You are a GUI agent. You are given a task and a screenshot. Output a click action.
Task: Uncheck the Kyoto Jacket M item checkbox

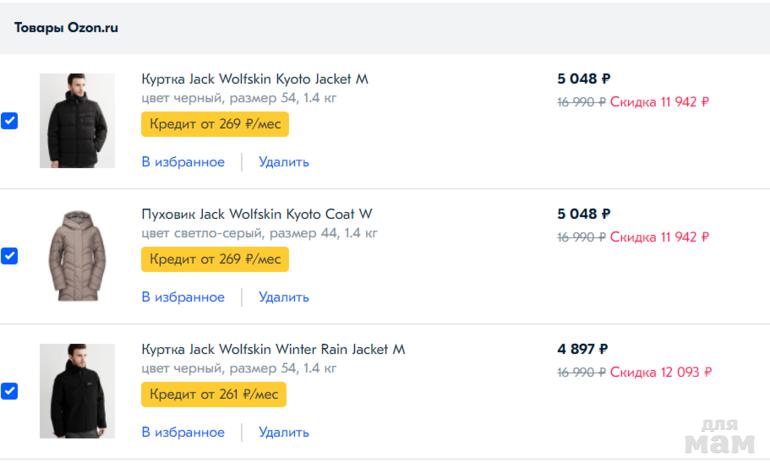(x=9, y=121)
